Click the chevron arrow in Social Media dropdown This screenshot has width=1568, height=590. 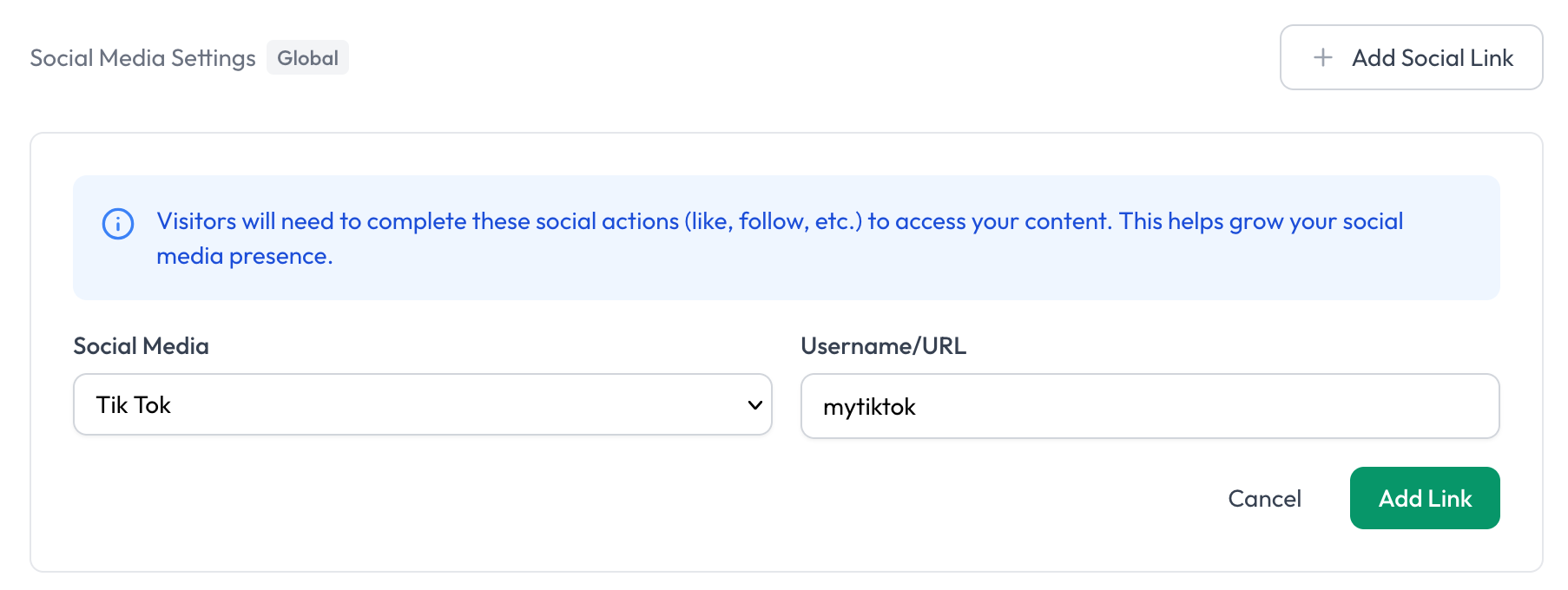(x=754, y=405)
